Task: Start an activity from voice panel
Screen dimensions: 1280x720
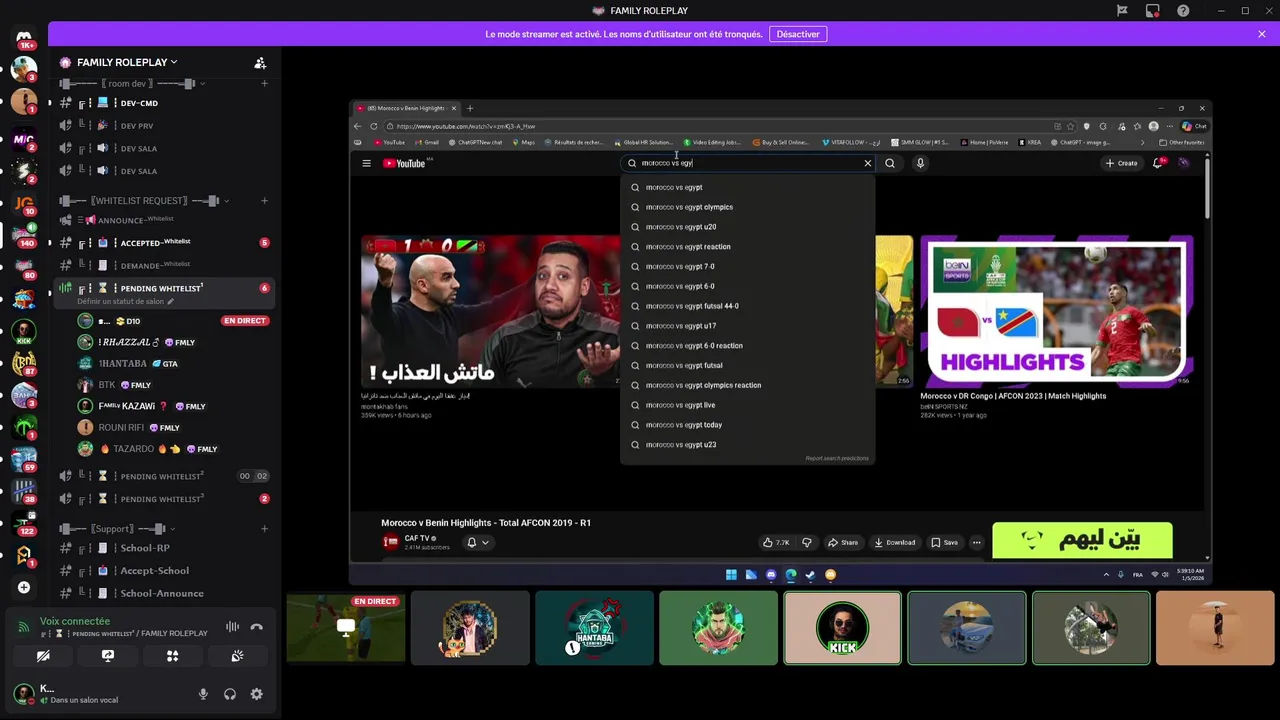Action: pyautogui.click(x=172, y=656)
